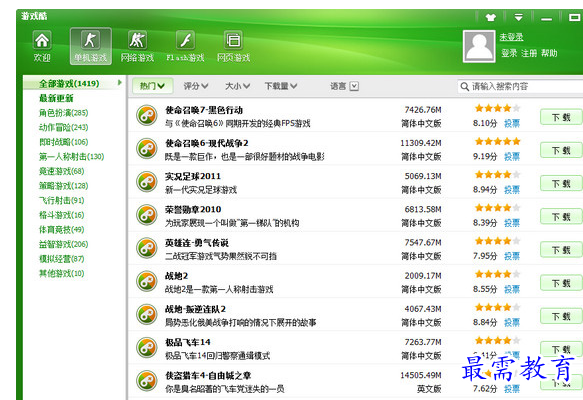Click 下载 button for 战地-叛逆连队2

[x=561, y=316]
